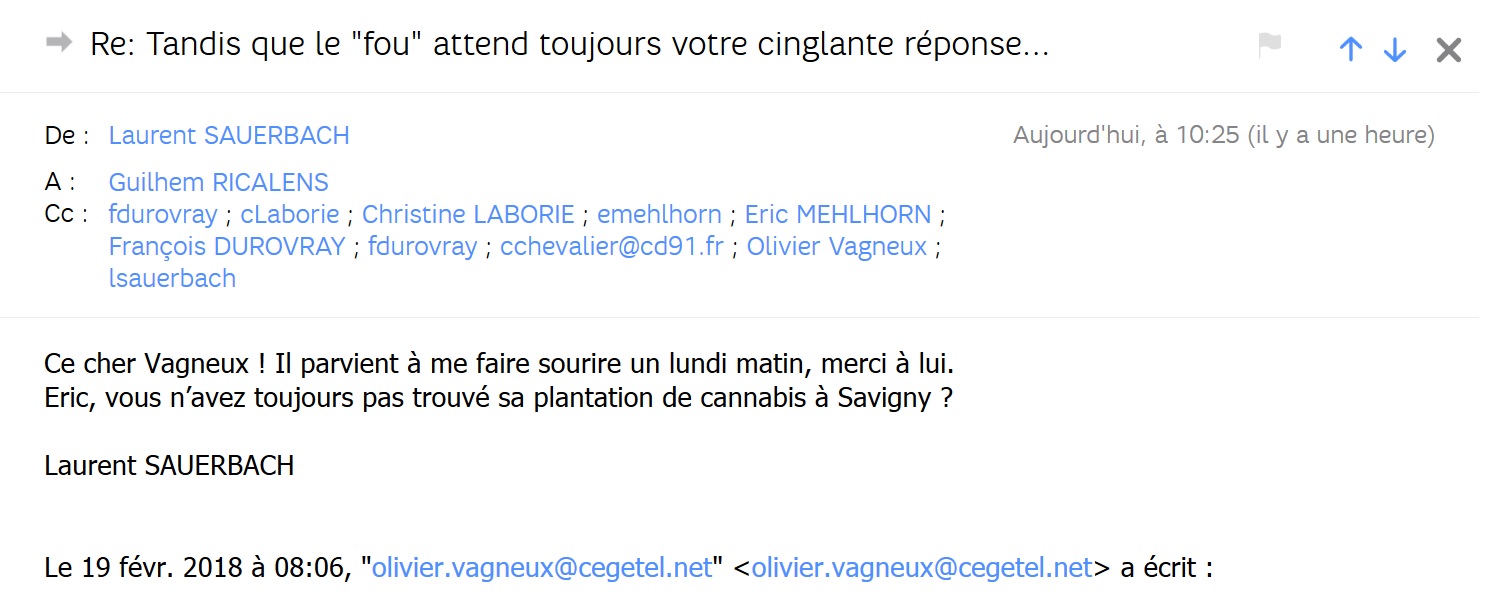Go to previous message with up arrow

point(1350,49)
